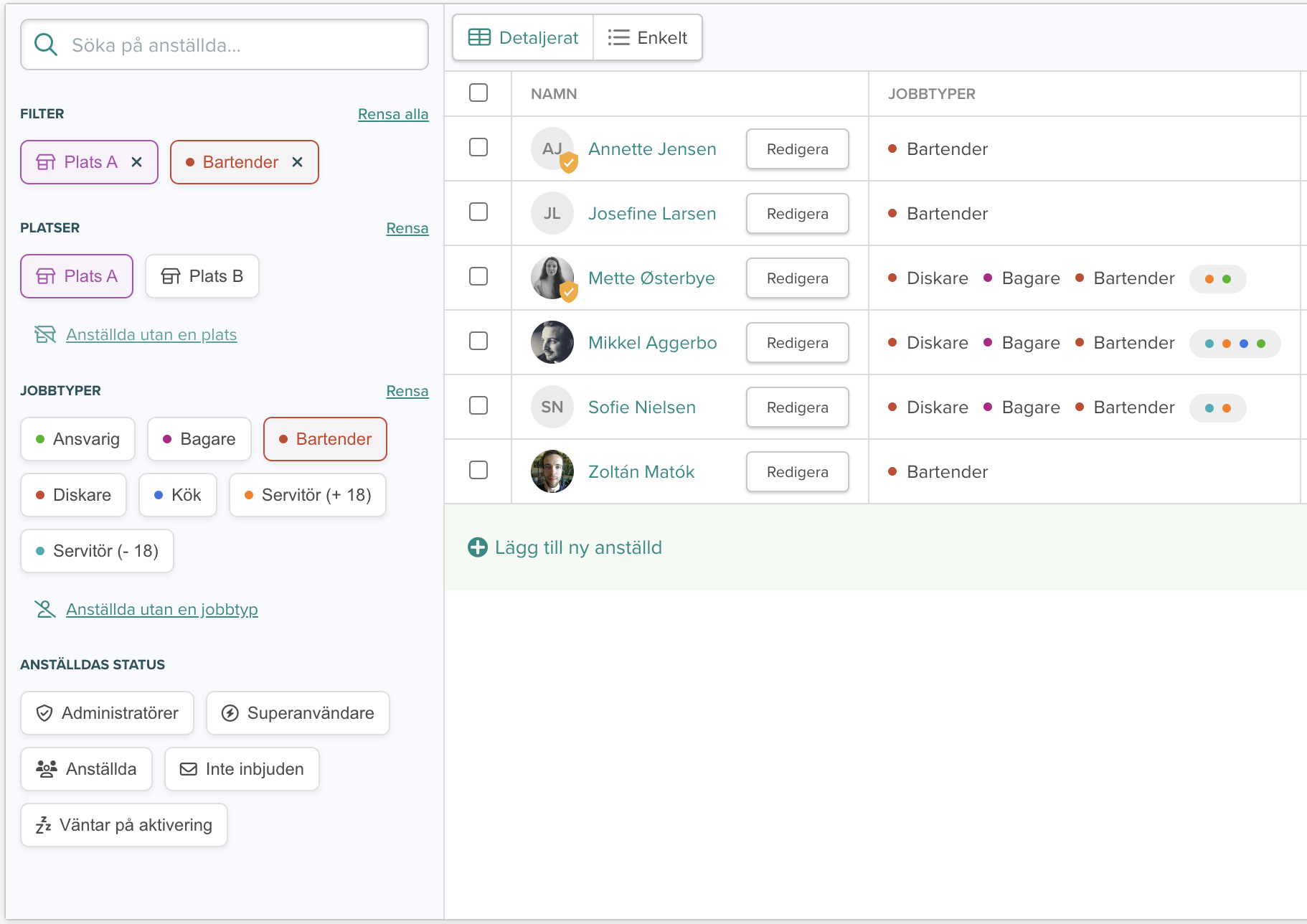The width and height of the screenshot is (1307, 924).
Task: Select the checkbox for Zoltán Matók
Action: pos(478,470)
